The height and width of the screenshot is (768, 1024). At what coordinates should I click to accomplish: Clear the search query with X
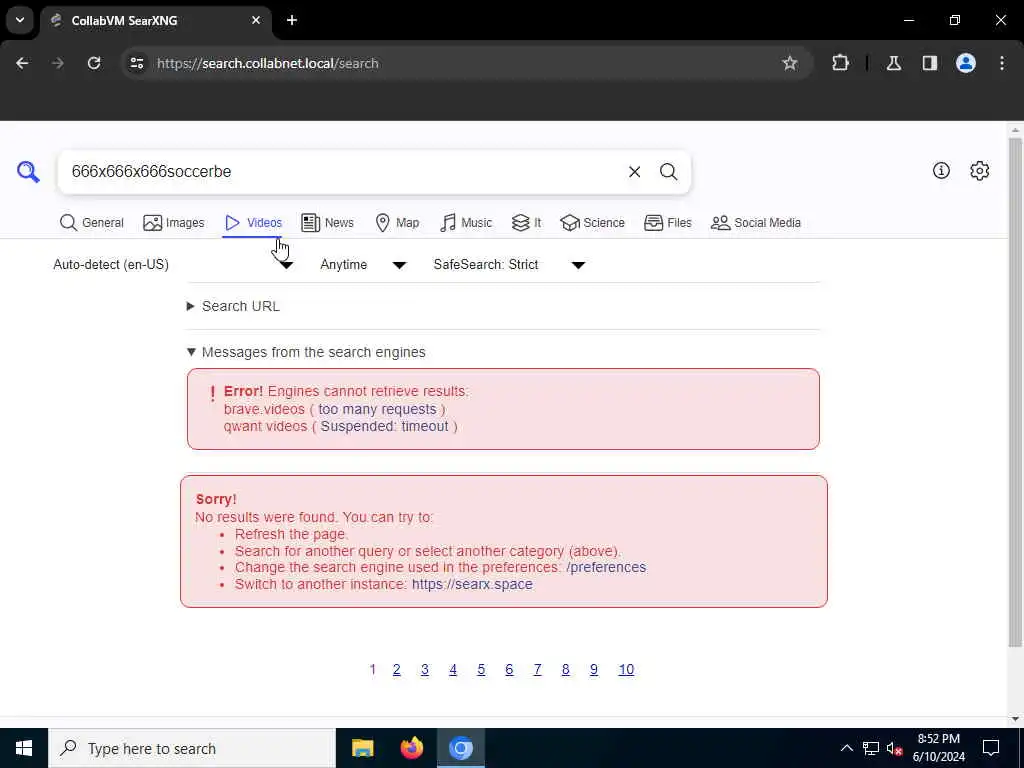[634, 172]
